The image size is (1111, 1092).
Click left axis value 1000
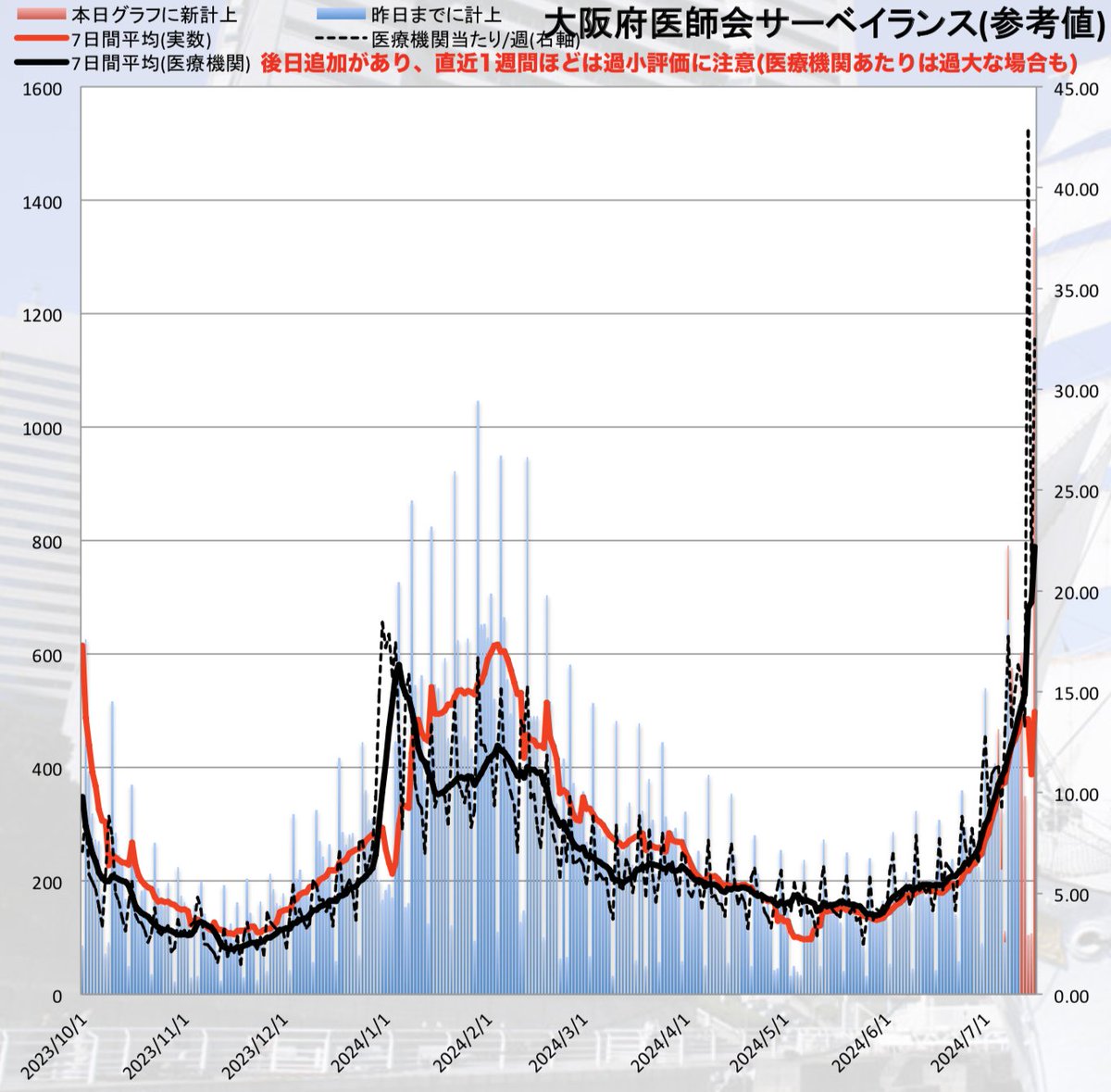click(43, 429)
